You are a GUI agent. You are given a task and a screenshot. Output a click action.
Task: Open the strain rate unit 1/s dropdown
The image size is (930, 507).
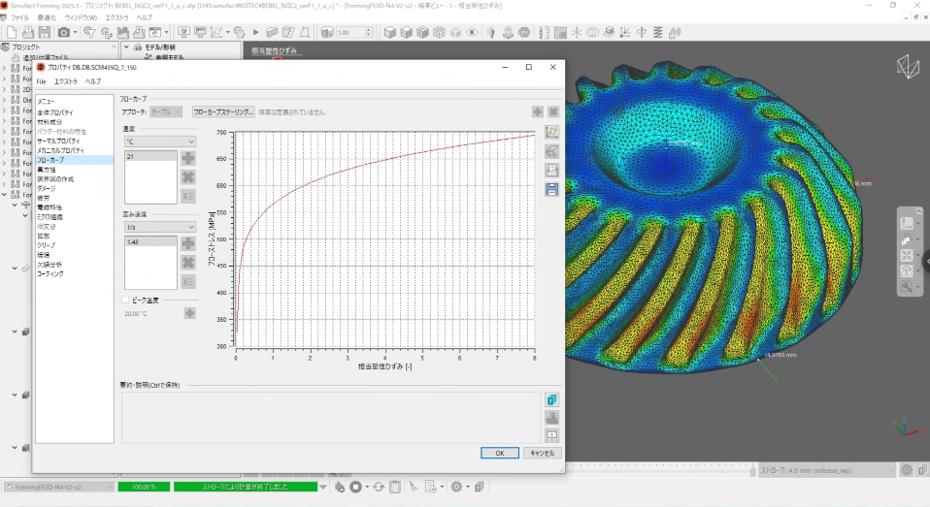point(160,227)
